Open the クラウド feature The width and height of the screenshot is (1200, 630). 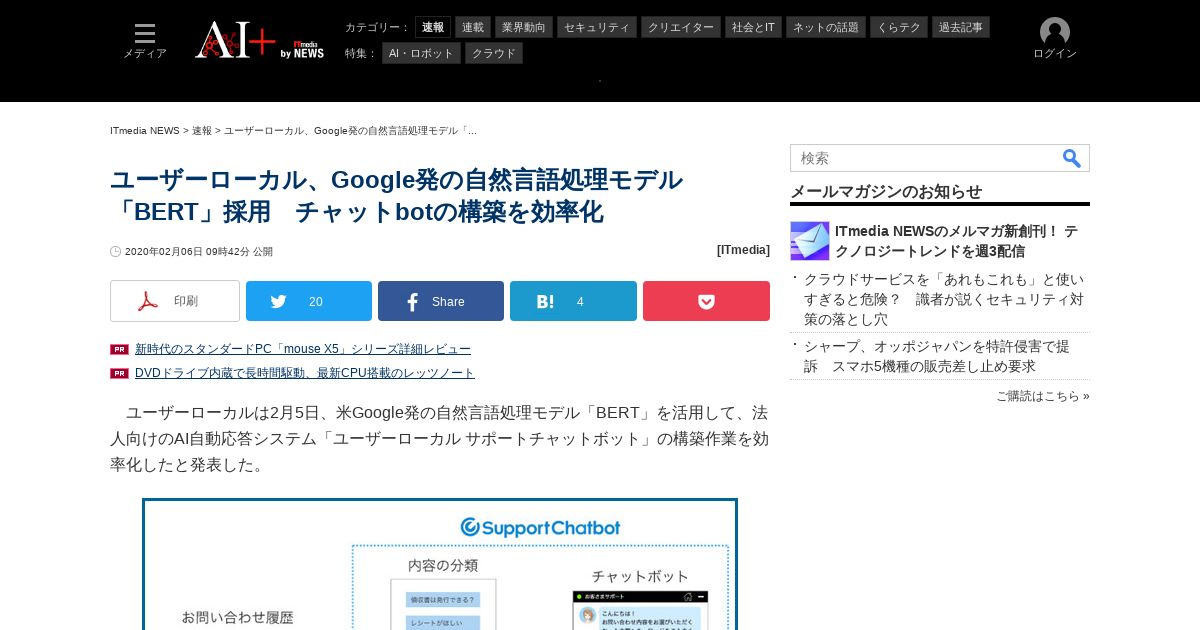click(494, 53)
